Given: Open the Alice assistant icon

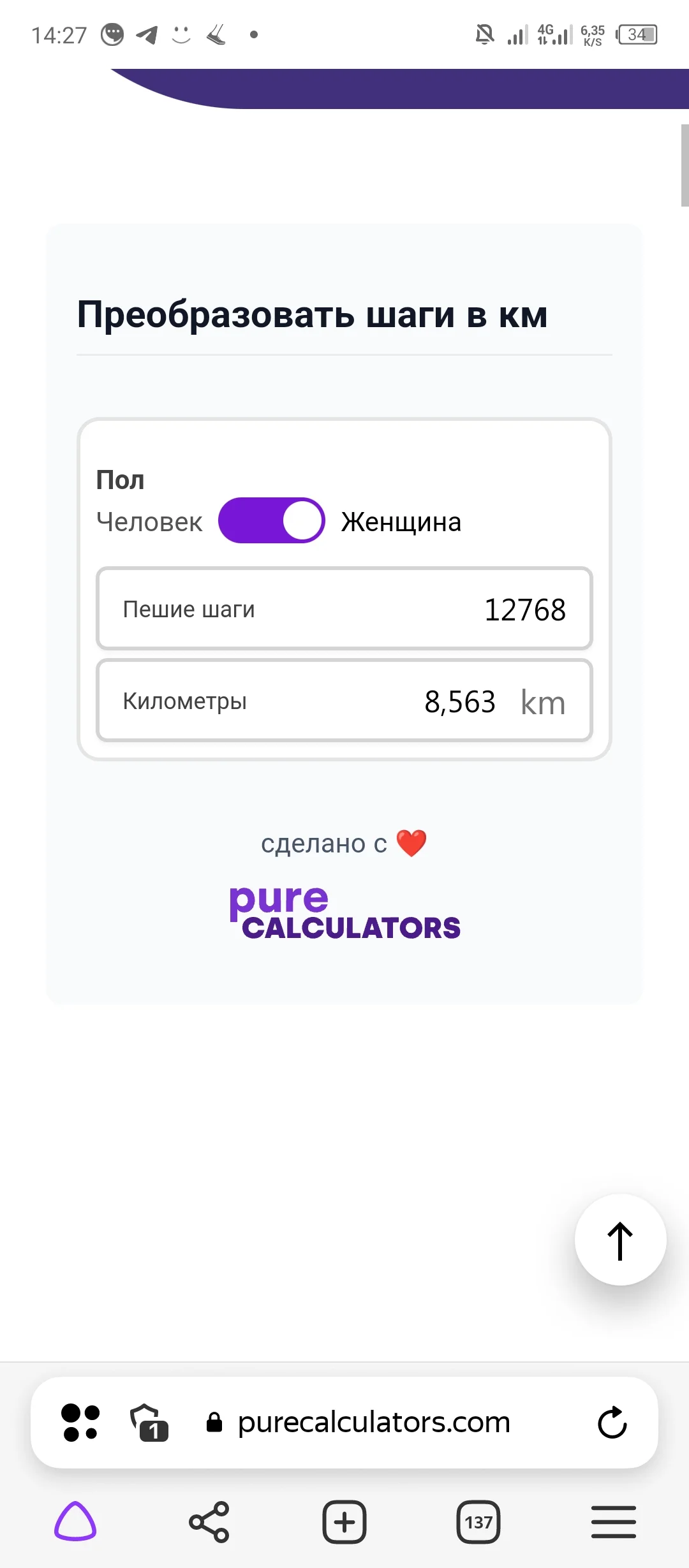Looking at the screenshot, I should point(75,1521).
